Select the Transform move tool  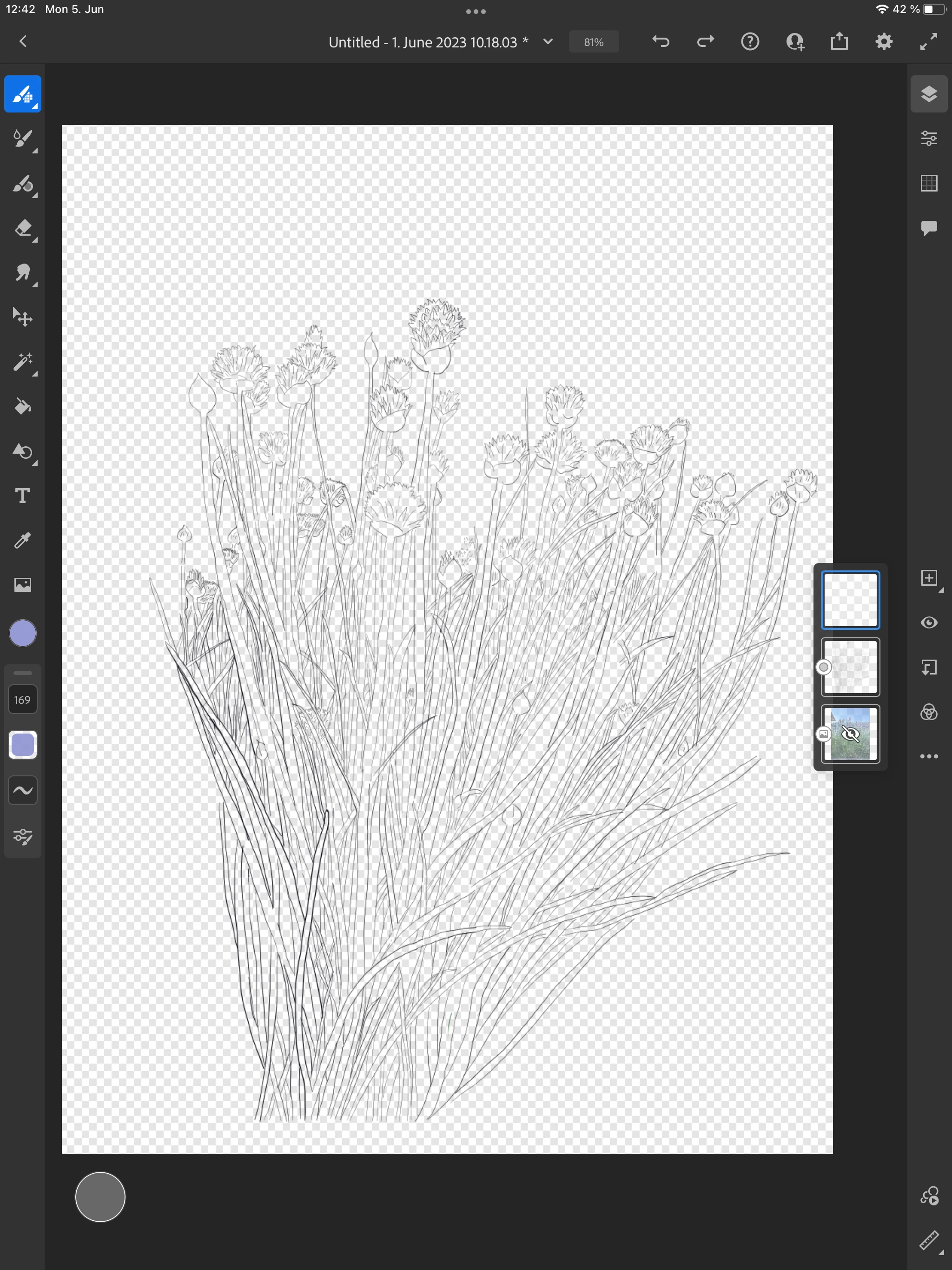[x=23, y=317]
